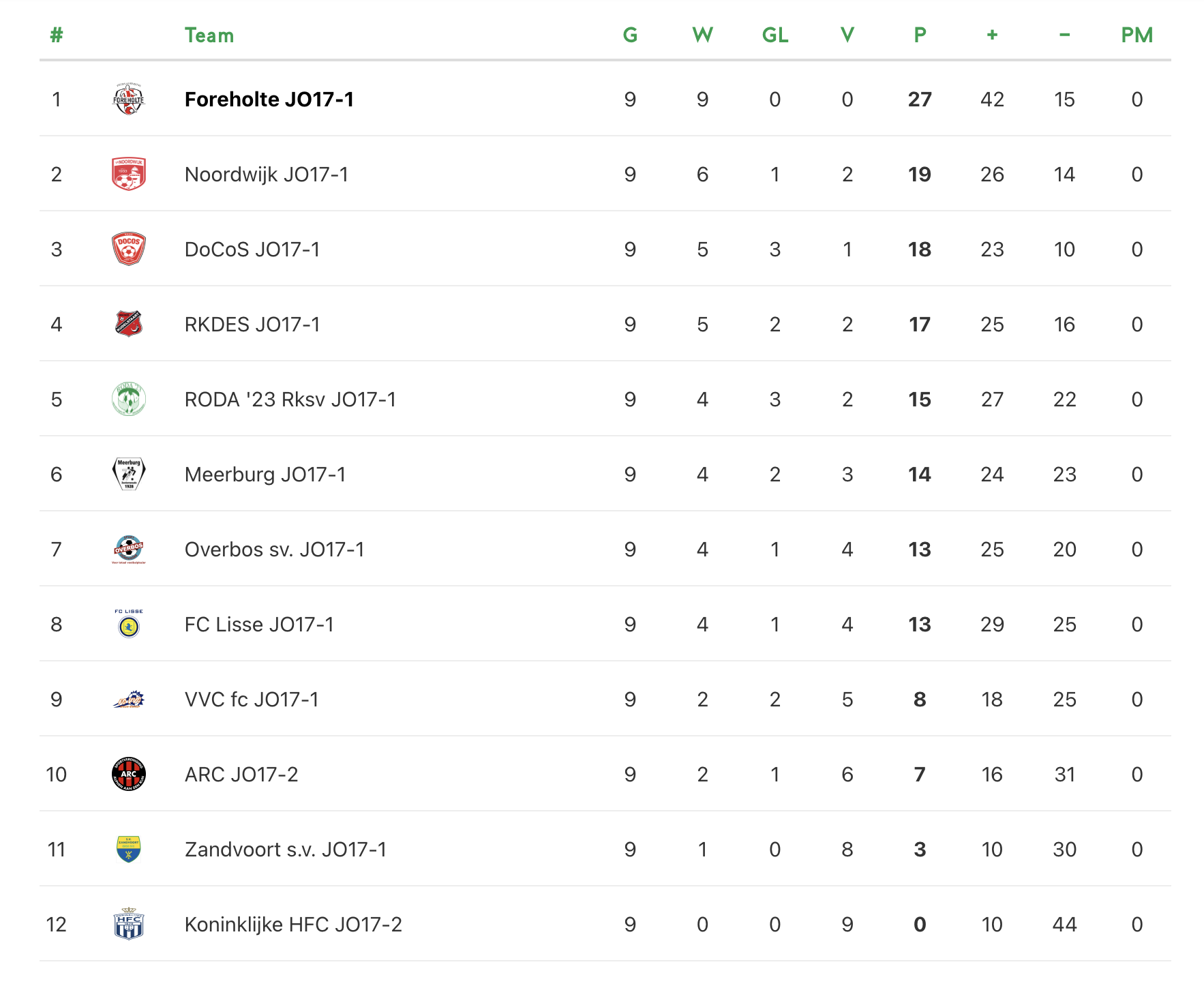Click the Noordwijk club crest

tap(128, 174)
